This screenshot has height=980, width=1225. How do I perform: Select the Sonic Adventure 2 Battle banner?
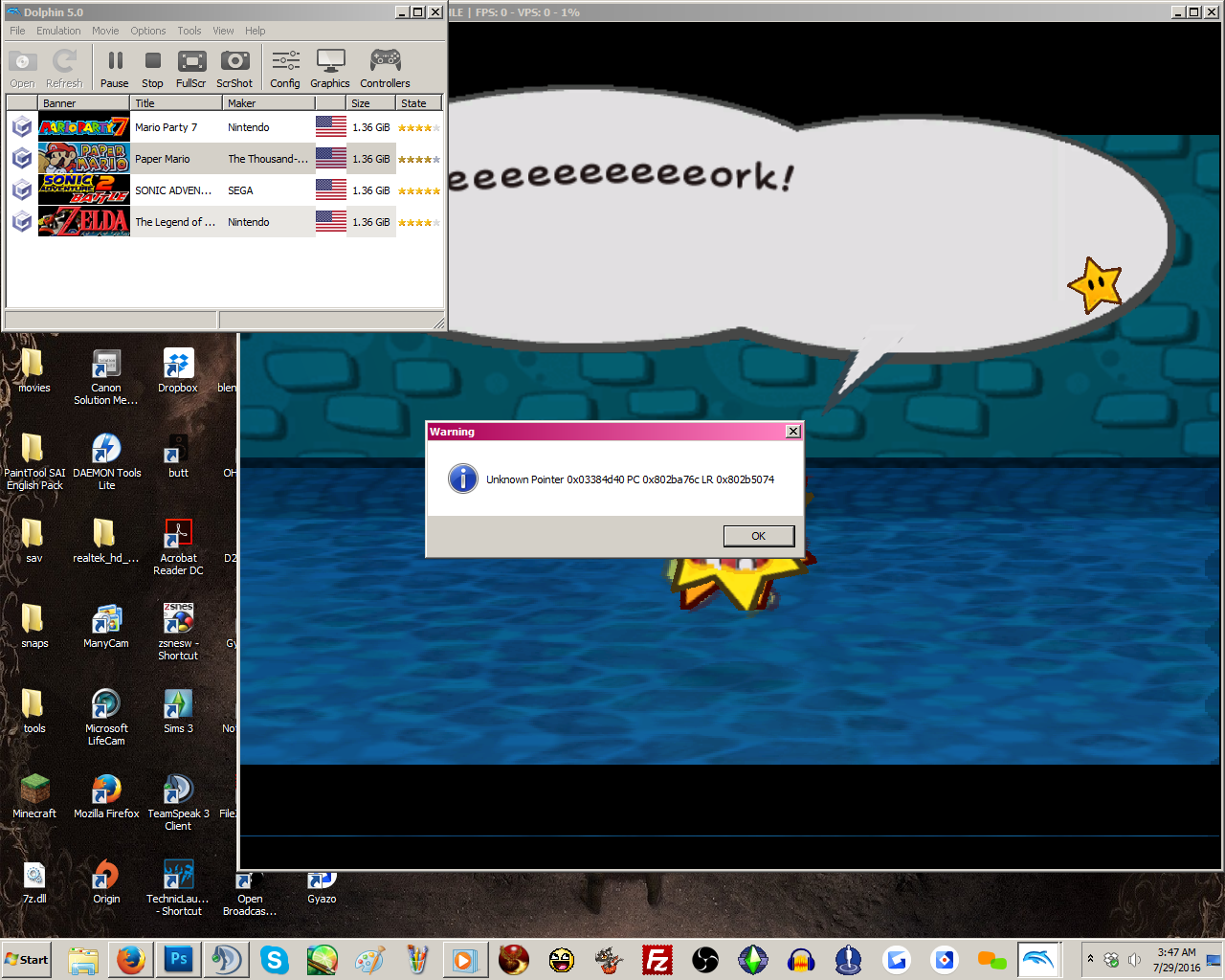coord(84,190)
